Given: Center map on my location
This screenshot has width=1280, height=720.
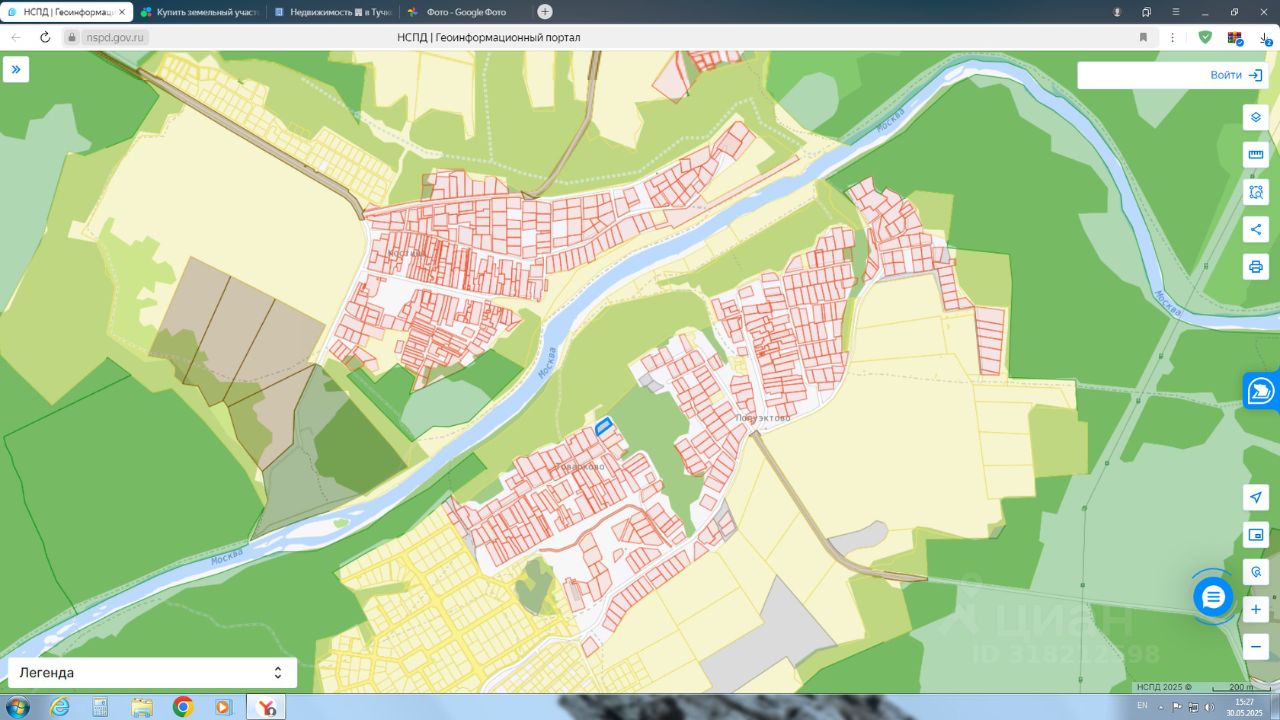Looking at the screenshot, I should [1255, 498].
